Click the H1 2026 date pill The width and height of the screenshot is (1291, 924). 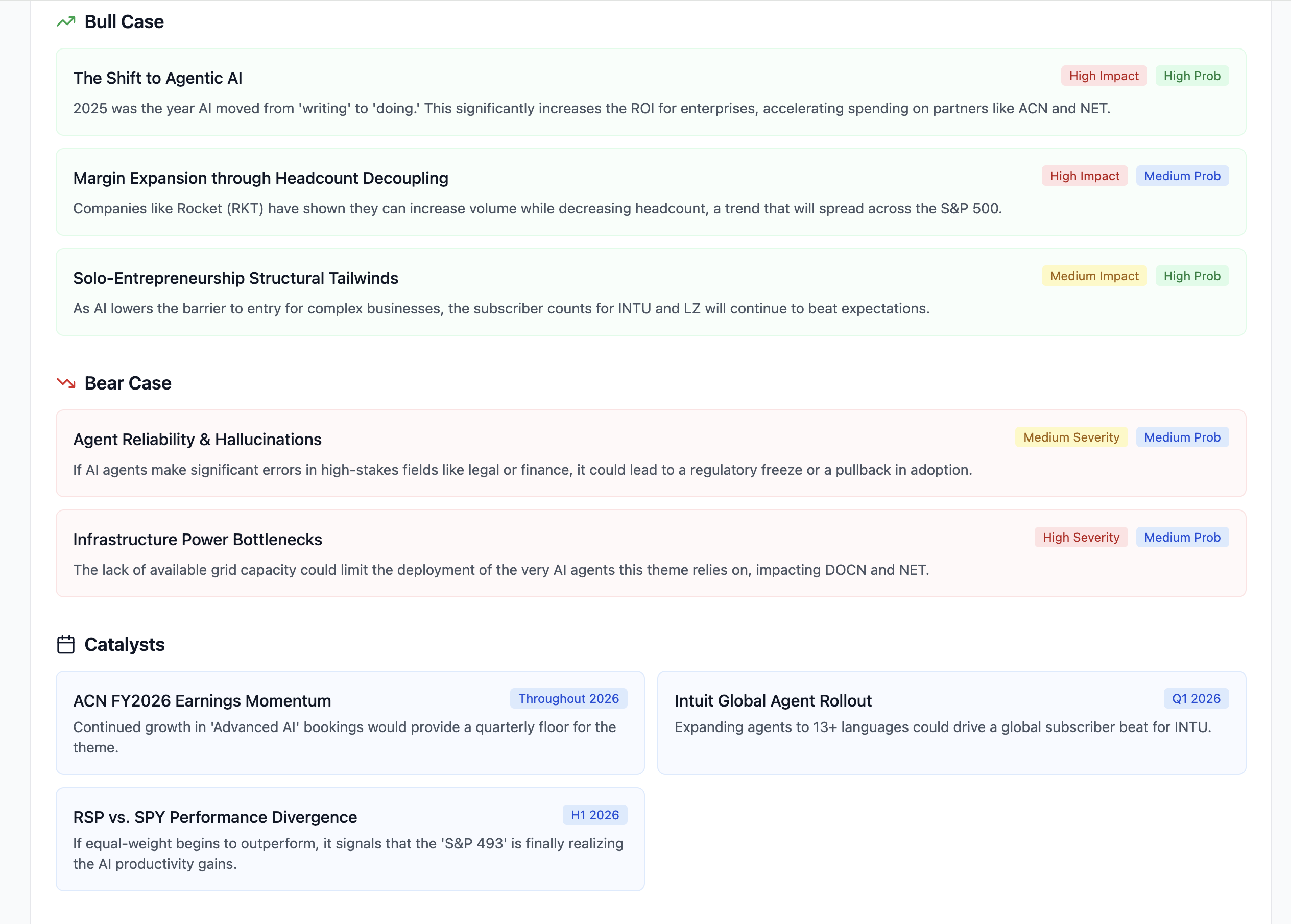(594, 815)
